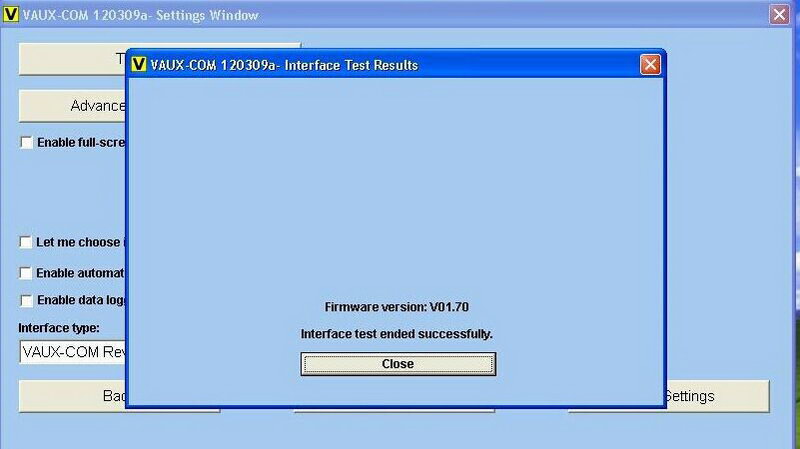Open the Interface type combo box
The width and height of the screenshot is (800, 449).
click(x=73, y=352)
